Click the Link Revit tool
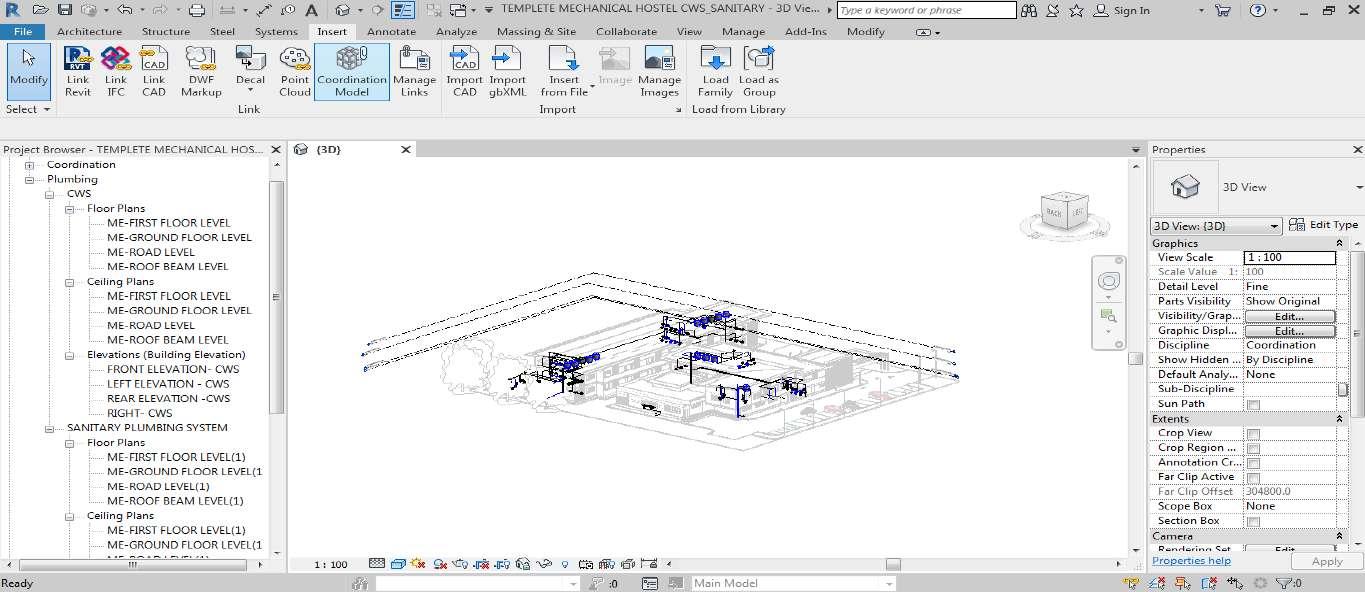The height and width of the screenshot is (592, 1365). click(78, 72)
